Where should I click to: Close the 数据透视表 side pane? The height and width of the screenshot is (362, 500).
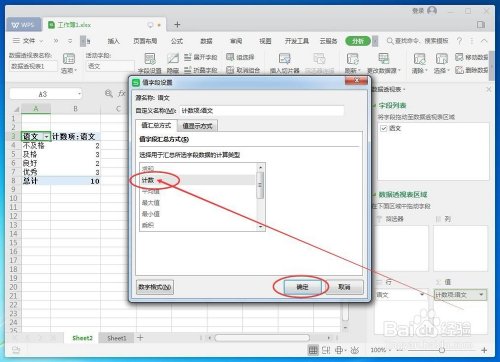[489, 89]
